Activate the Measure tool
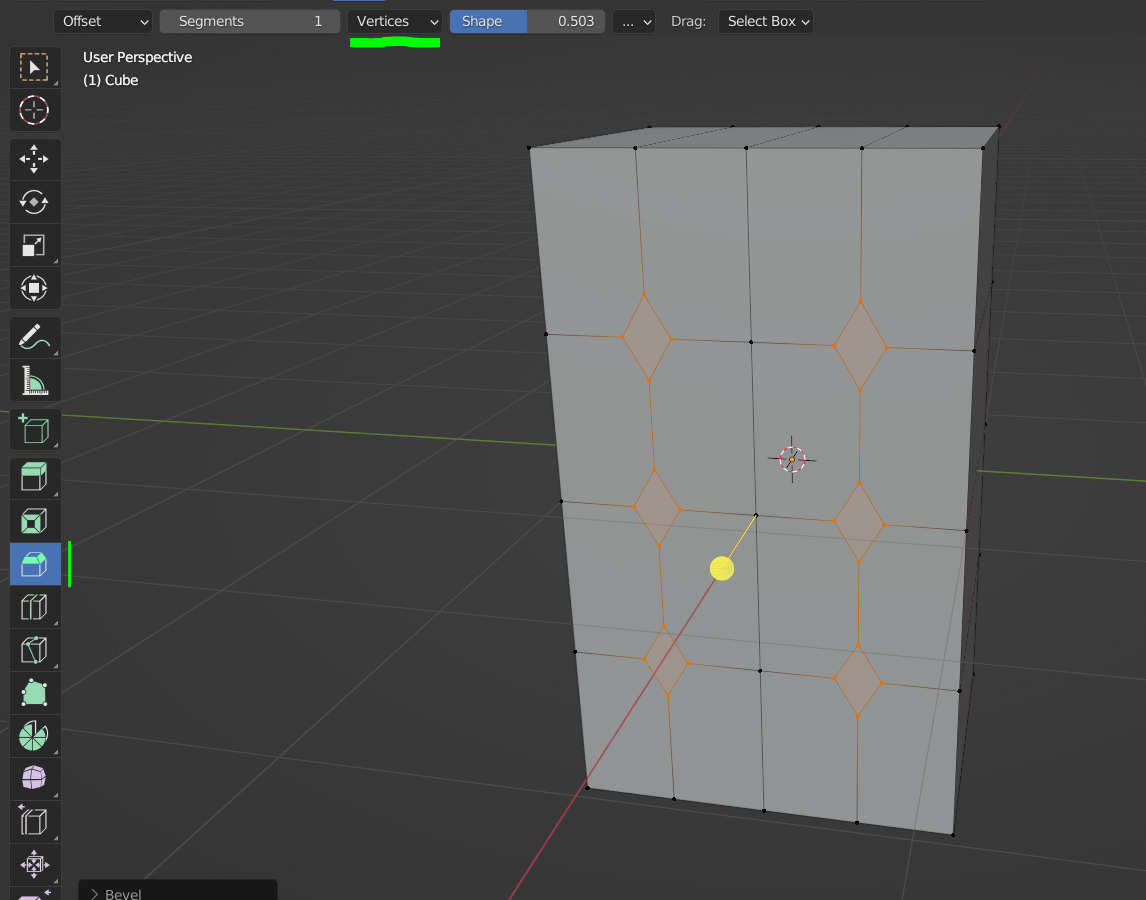This screenshot has width=1146, height=900. tap(35, 380)
